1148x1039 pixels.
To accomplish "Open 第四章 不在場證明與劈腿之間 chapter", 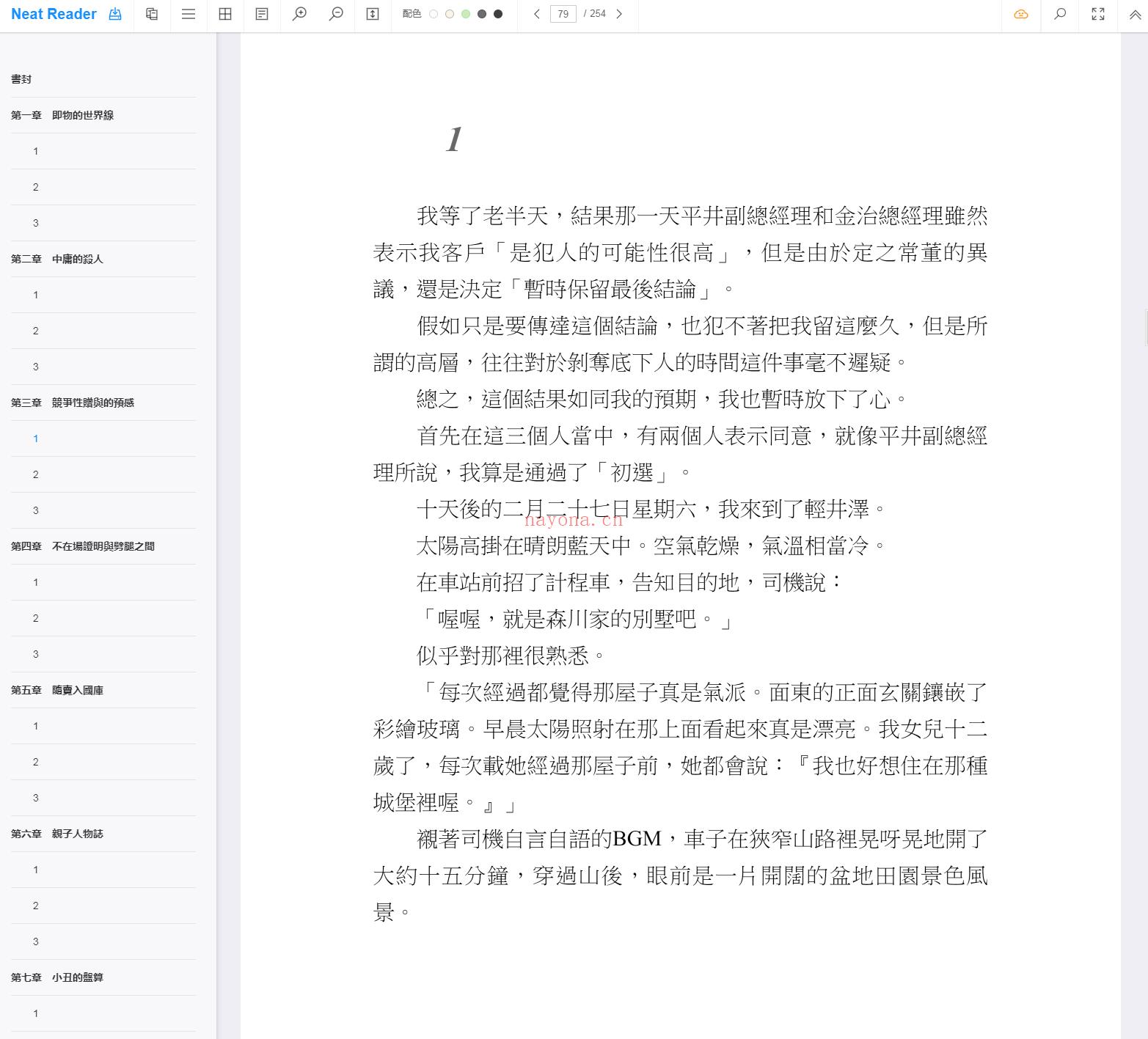I will pyautogui.click(x=103, y=546).
